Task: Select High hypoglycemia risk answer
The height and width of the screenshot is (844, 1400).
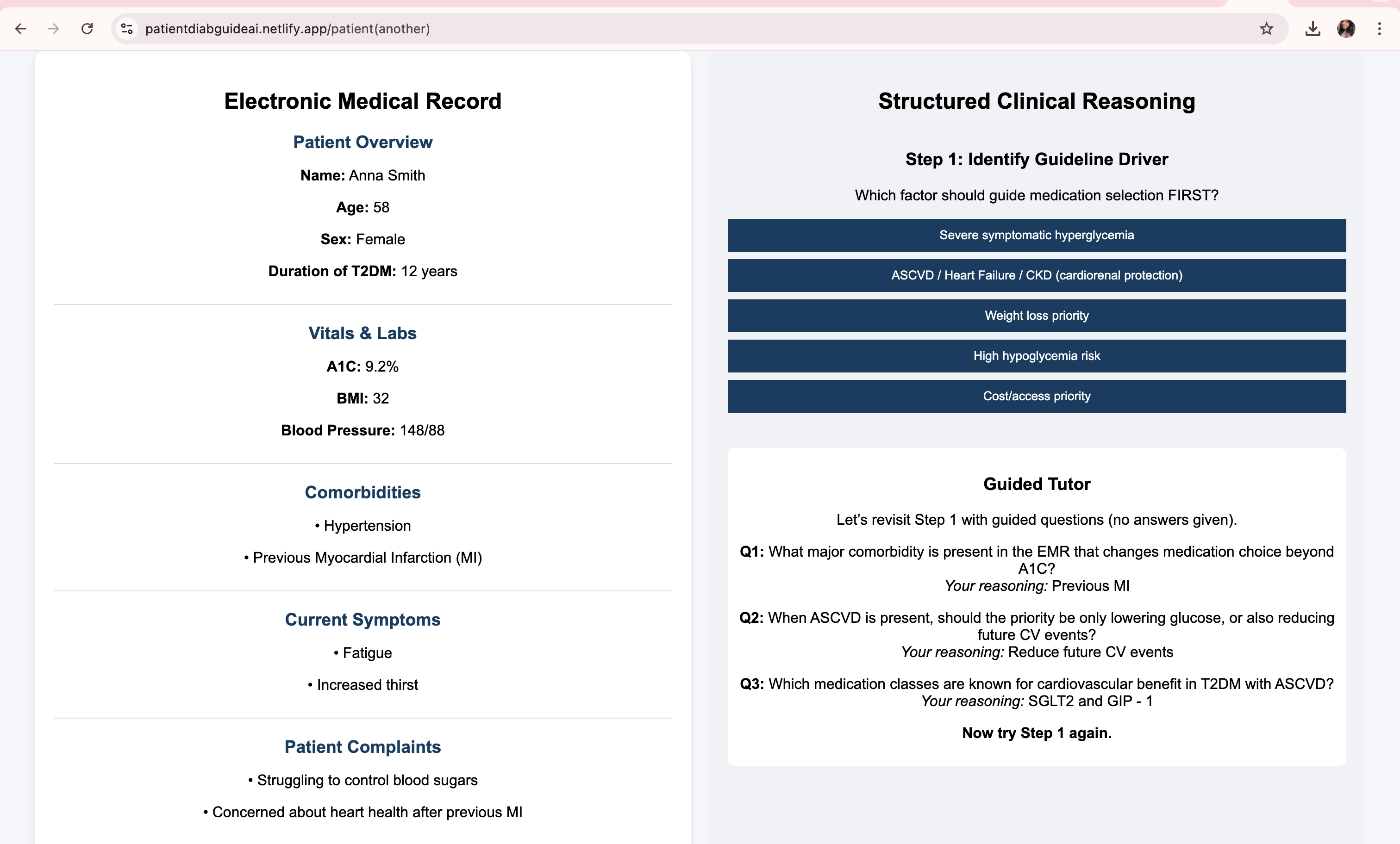Action: [x=1037, y=356]
